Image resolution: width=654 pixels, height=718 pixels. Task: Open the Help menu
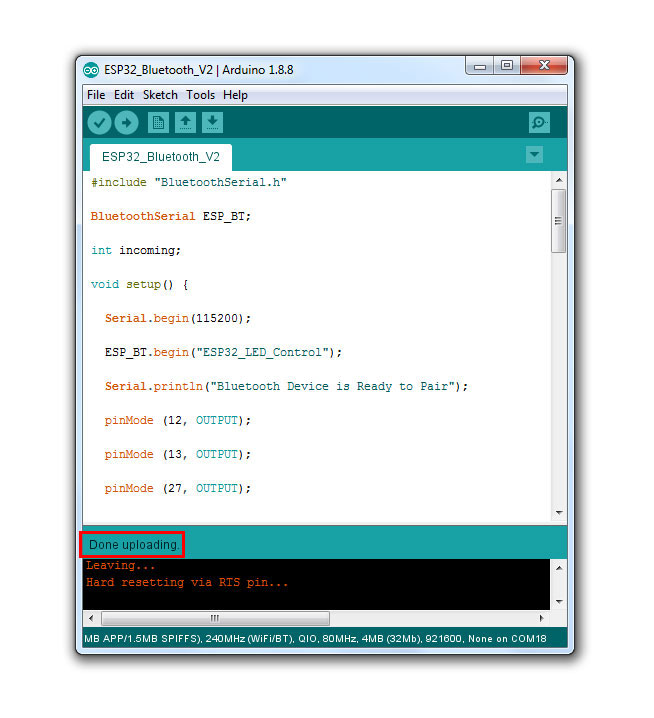click(235, 95)
